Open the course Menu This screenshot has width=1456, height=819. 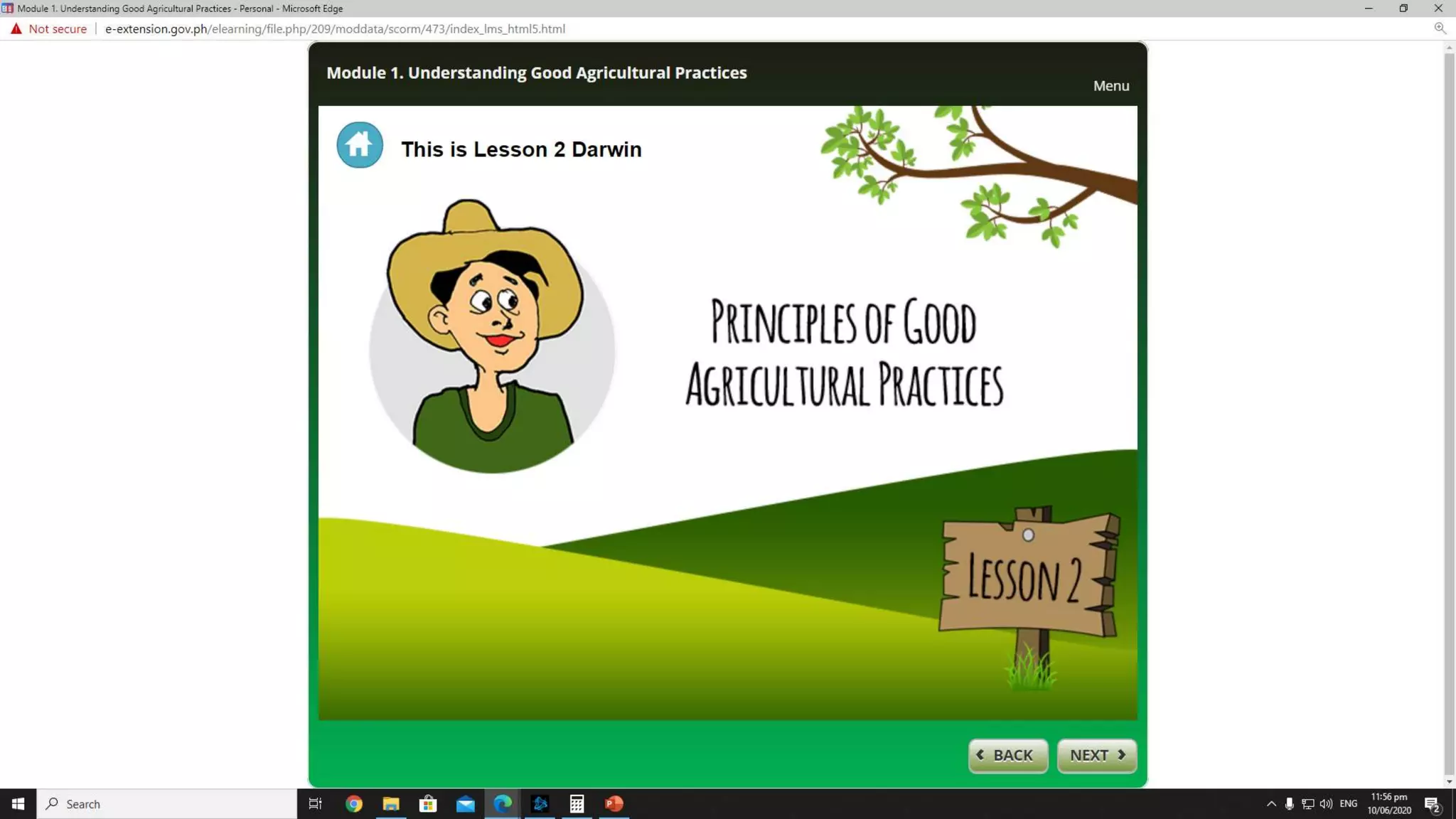(x=1110, y=86)
